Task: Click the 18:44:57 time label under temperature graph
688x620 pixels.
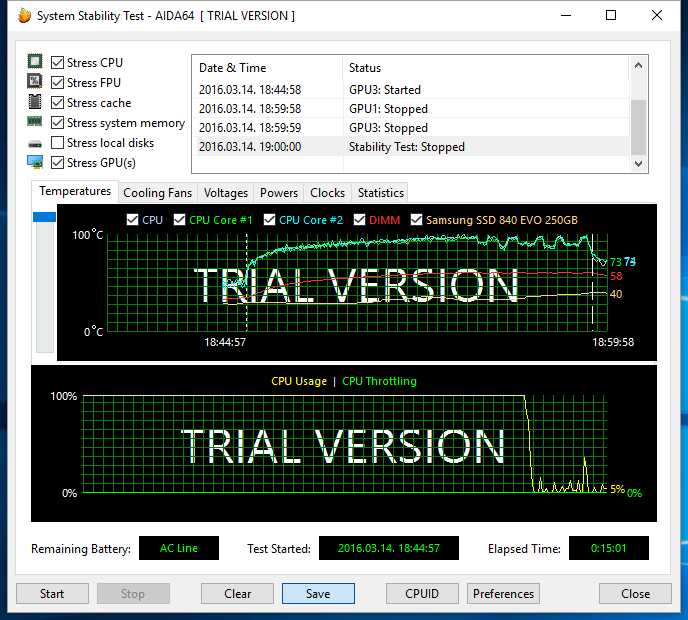Action: point(225,342)
